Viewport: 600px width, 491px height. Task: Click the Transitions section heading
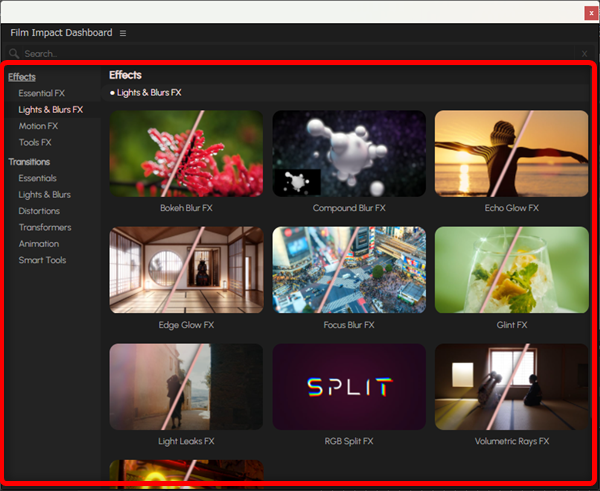29,161
